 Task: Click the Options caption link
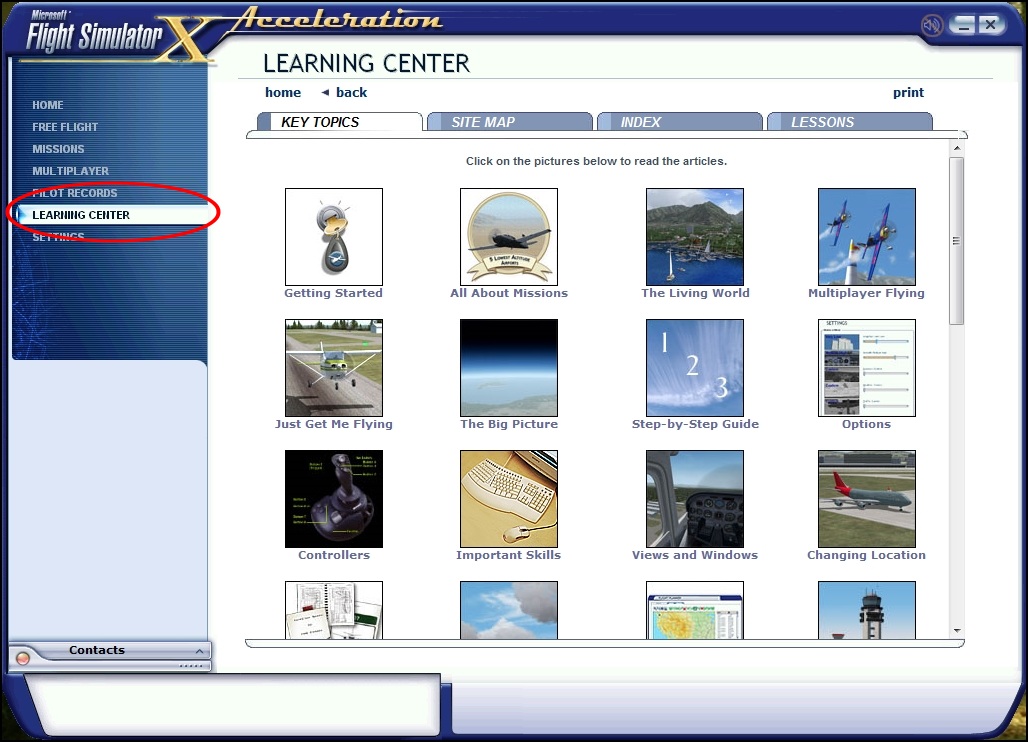tap(866, 424)
